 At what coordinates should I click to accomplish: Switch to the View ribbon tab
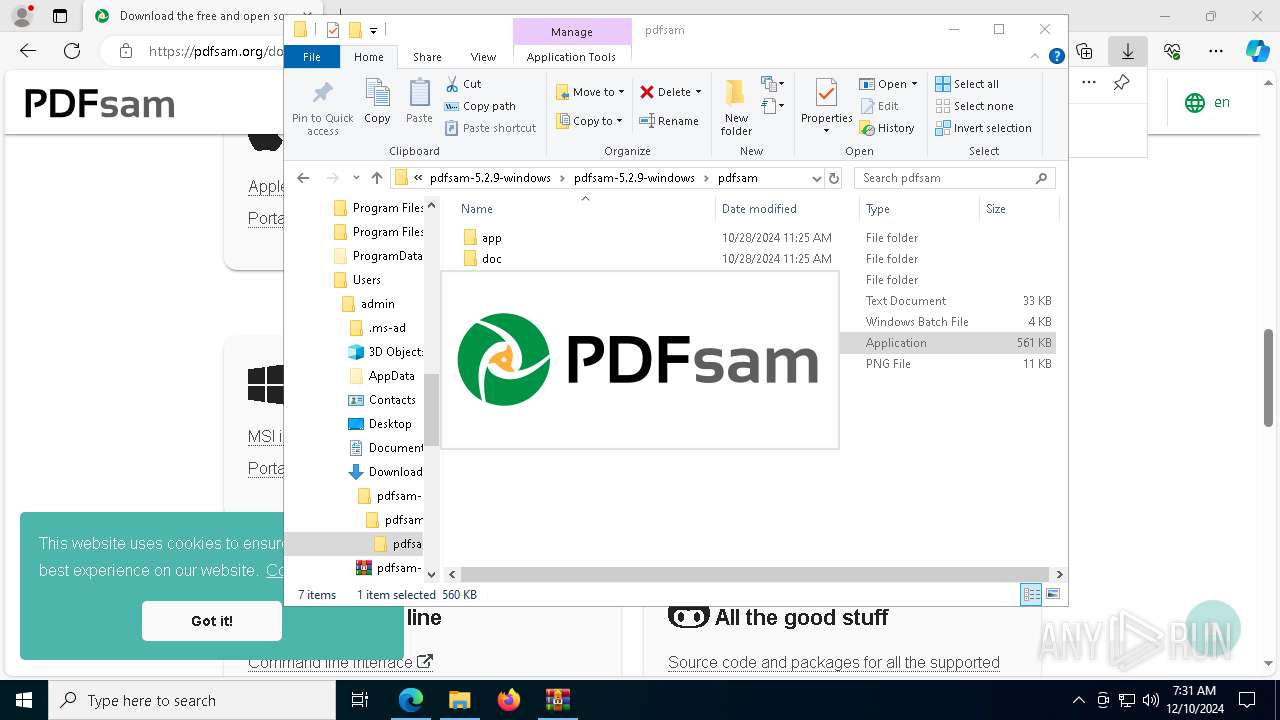point(483,57)
